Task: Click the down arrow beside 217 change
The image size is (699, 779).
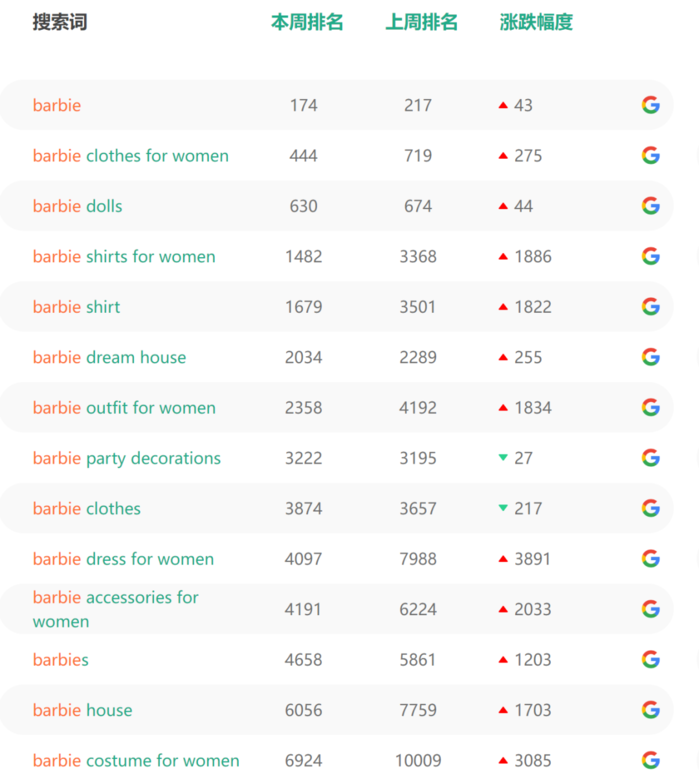Action: tap(503, 508)
